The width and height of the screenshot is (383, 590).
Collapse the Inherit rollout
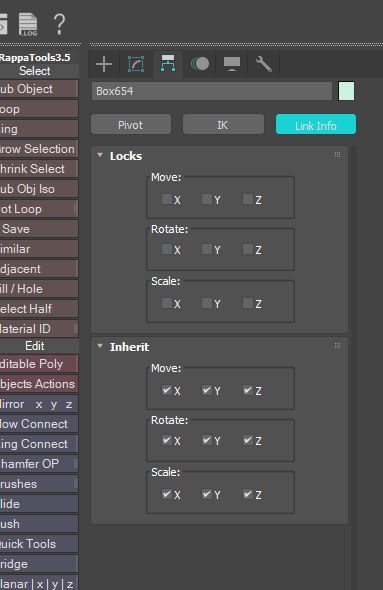coord(100,346)
